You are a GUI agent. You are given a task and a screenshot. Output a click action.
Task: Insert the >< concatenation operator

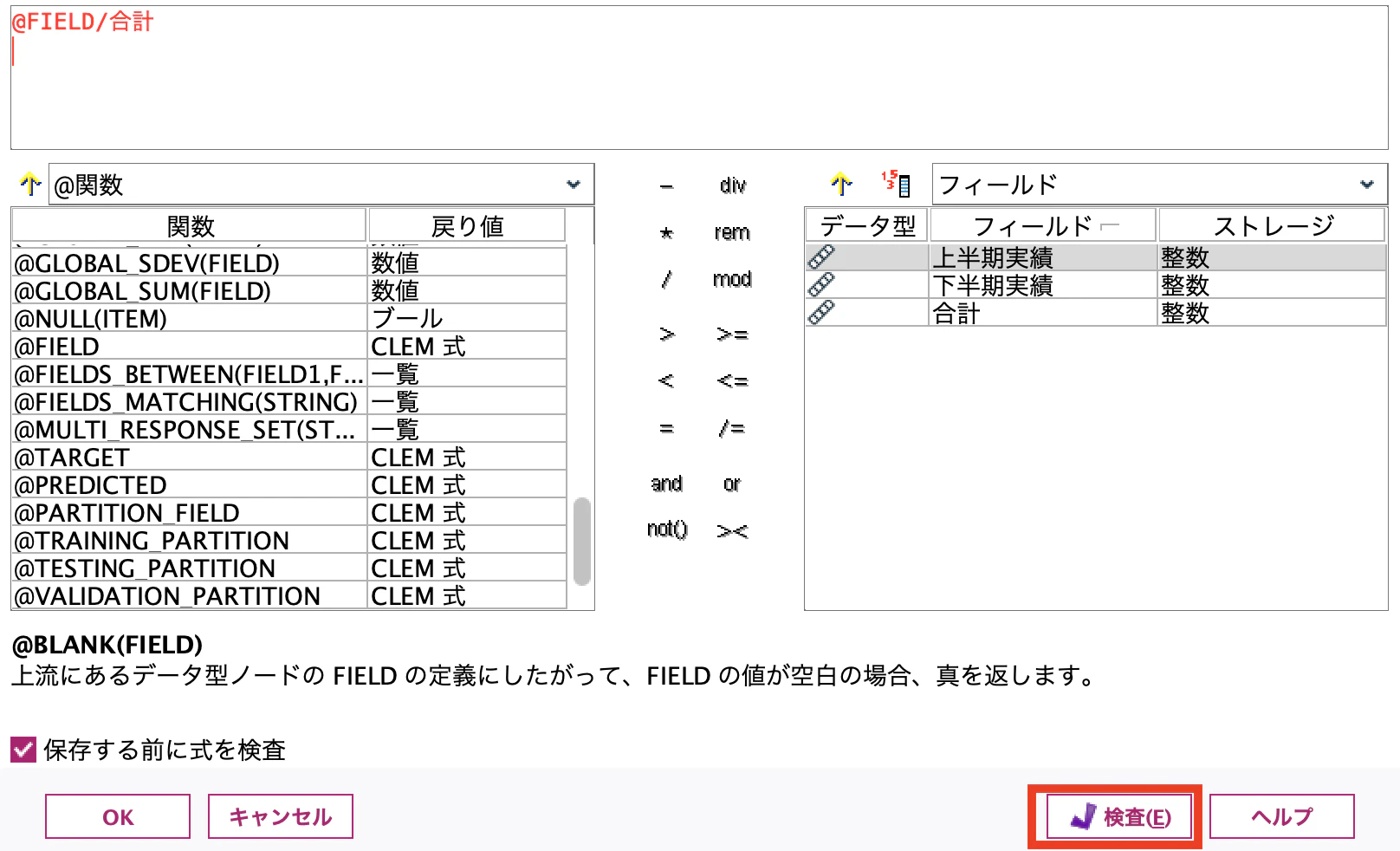click(732, 530)
